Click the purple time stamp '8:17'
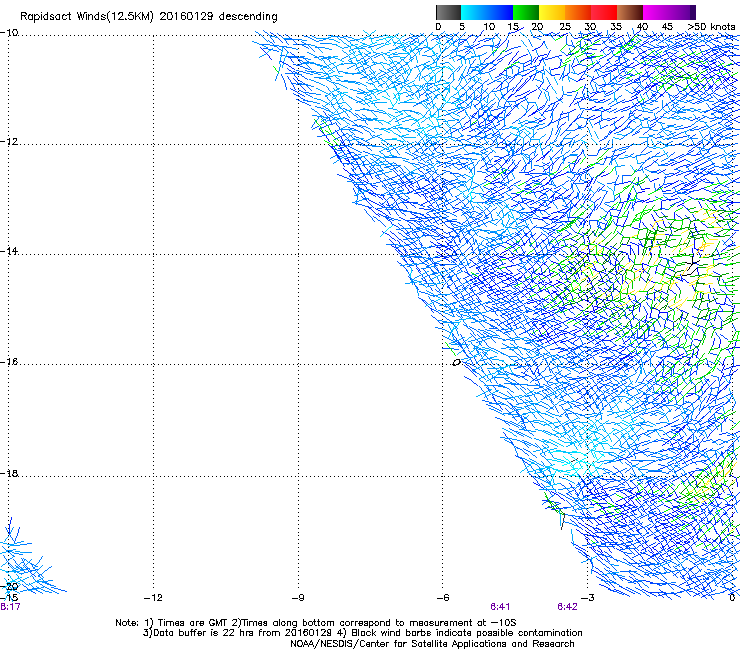This screenshot has width=740, height=650. [x=10, y=607]
